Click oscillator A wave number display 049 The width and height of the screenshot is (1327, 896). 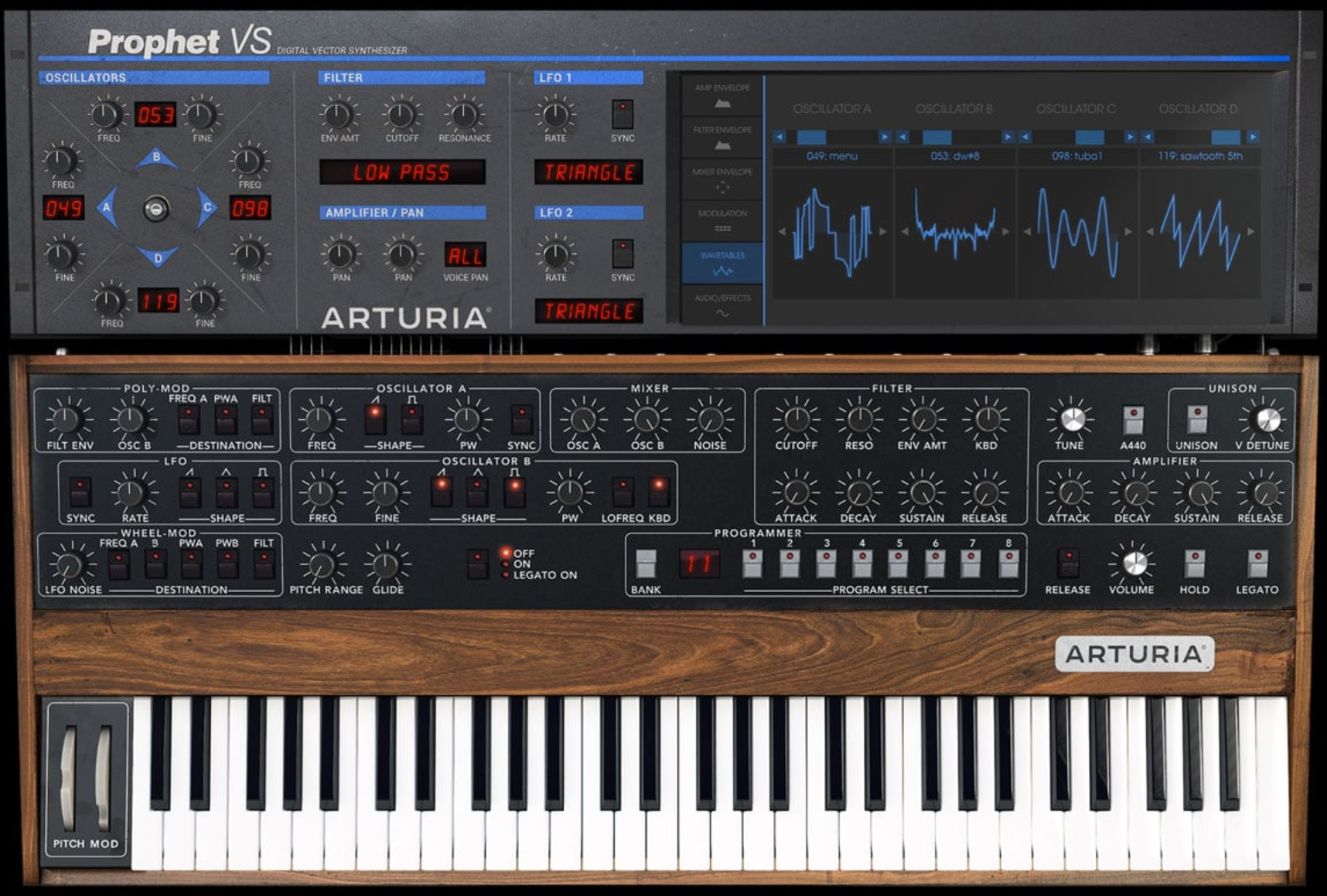63,208
